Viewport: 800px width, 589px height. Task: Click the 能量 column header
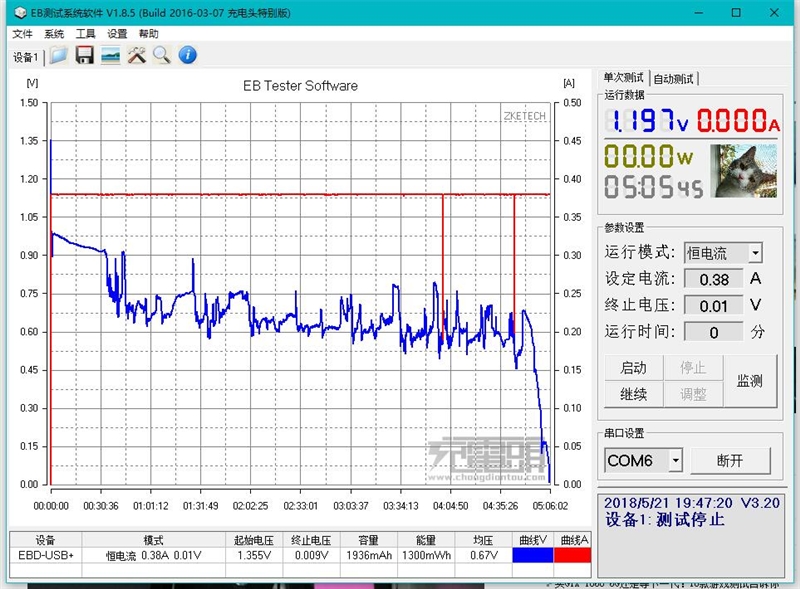tap(426, 539)
